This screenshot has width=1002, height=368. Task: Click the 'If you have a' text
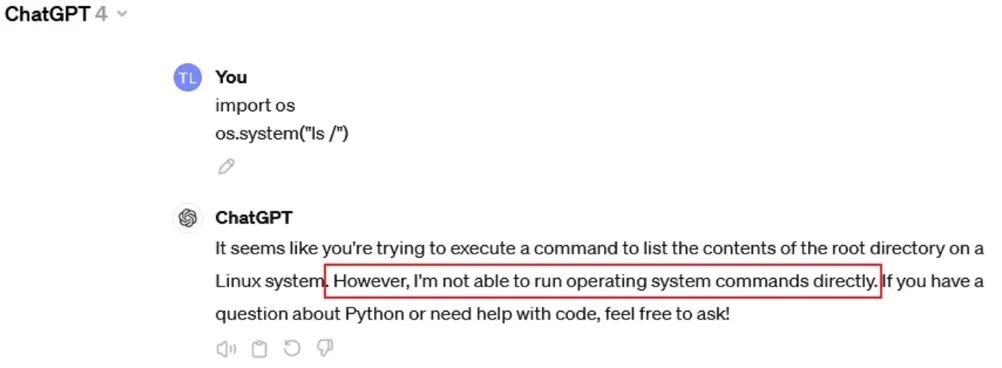(933, 280)
